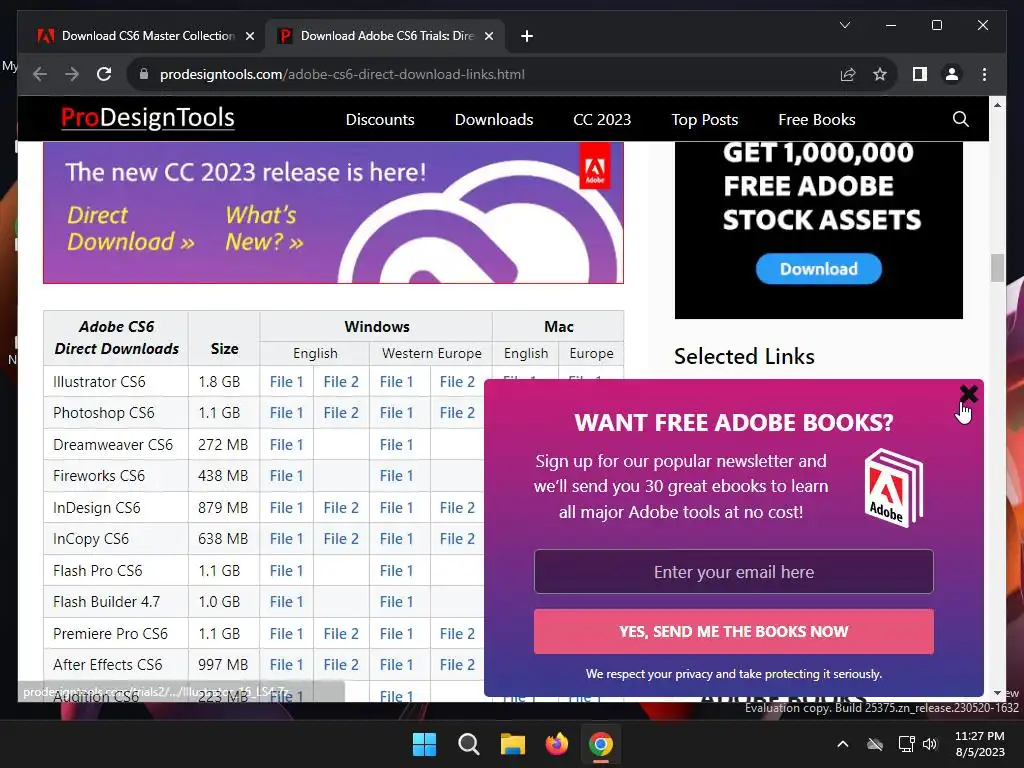
Task: Download Fireworks CS6 Western Europe File 1
Action: [x=396, y=475]
